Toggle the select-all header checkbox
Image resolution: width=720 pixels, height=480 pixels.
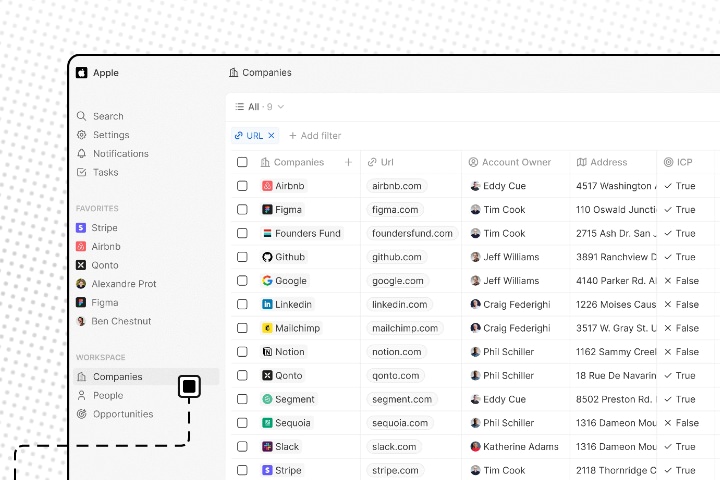(x=242, y=162)
